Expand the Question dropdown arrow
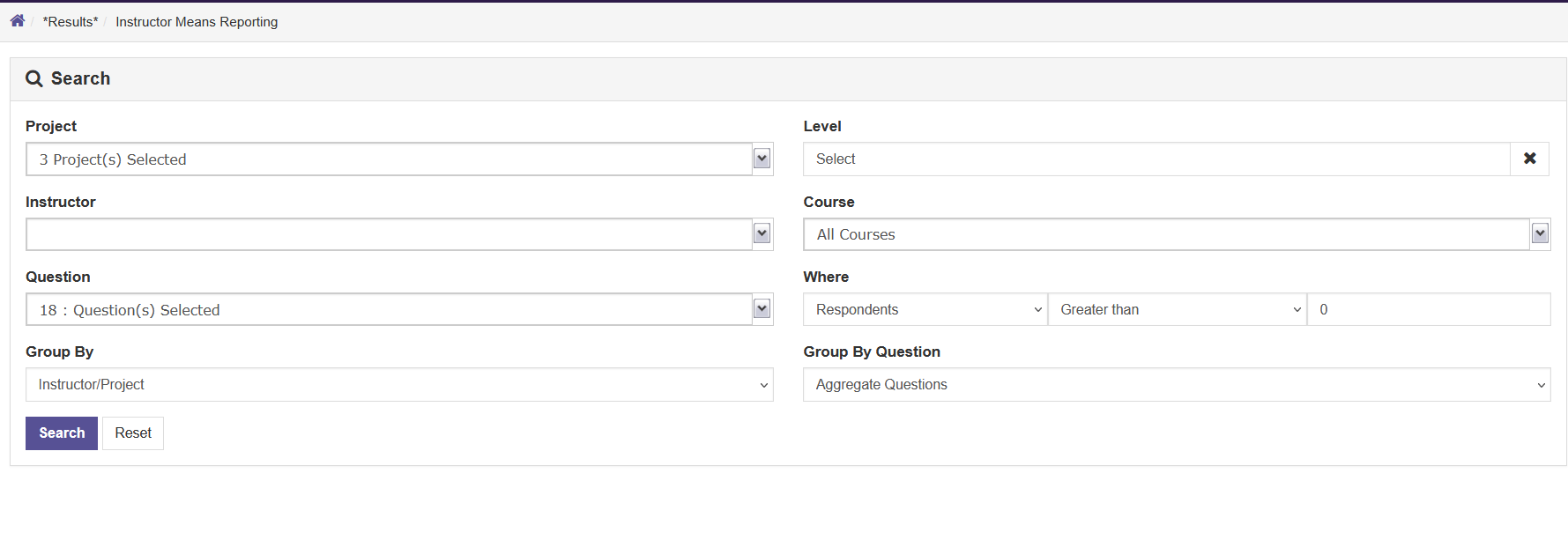The image size is (1568, 540). [762, 309]
